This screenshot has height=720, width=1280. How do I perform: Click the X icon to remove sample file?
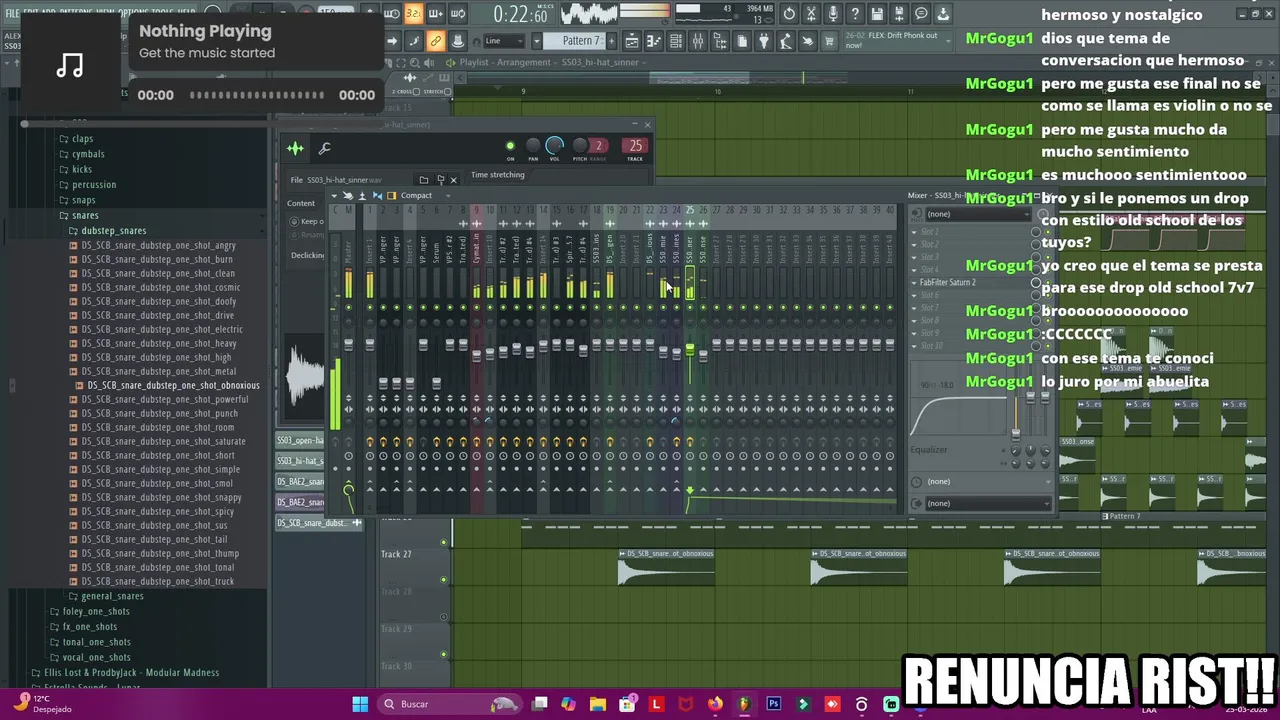point(453,180)
